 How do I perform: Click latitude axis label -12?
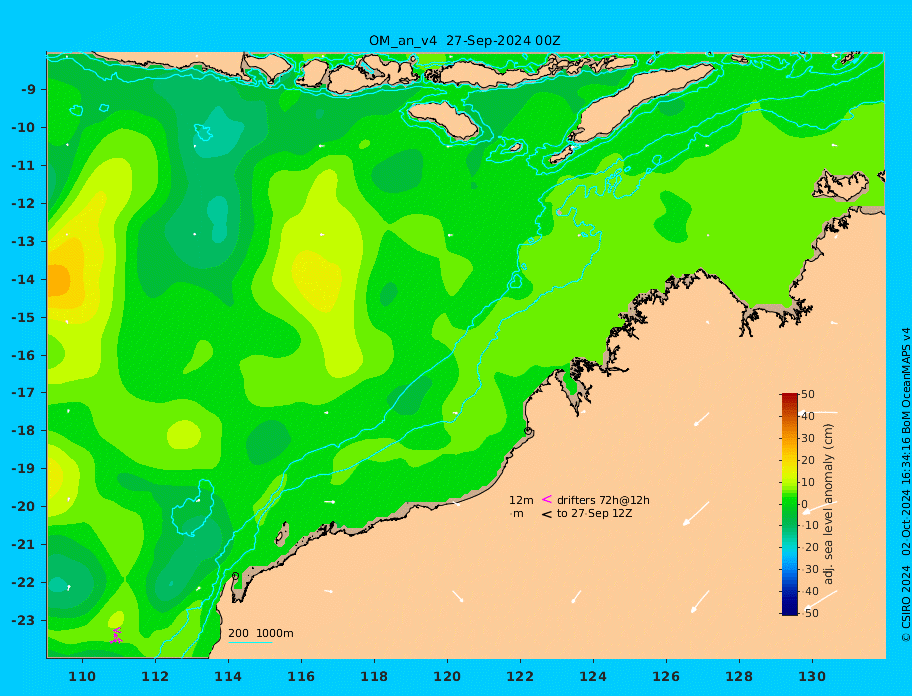[23, 204]
